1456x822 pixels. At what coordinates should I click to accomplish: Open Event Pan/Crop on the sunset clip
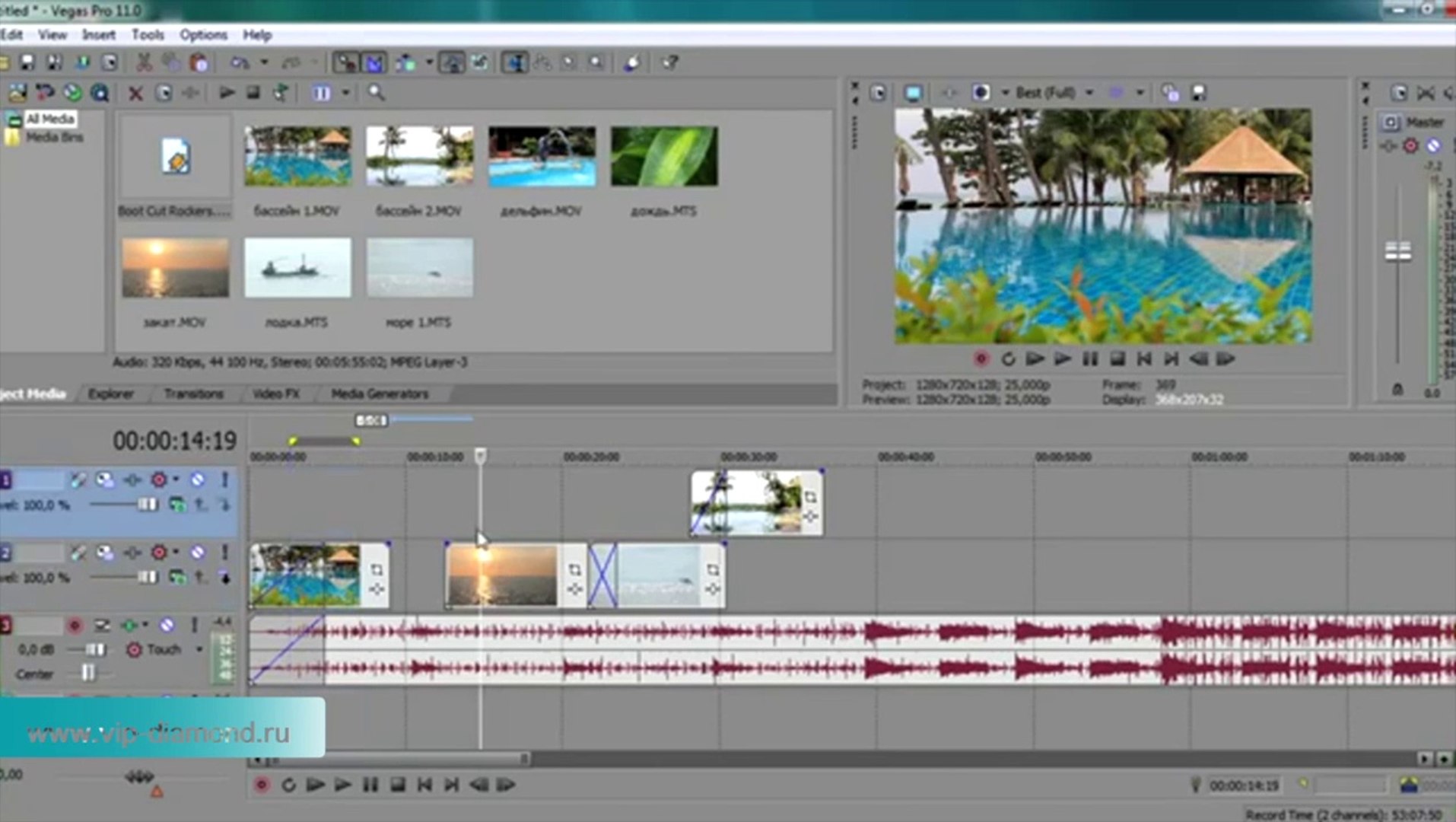click(574, 569)
